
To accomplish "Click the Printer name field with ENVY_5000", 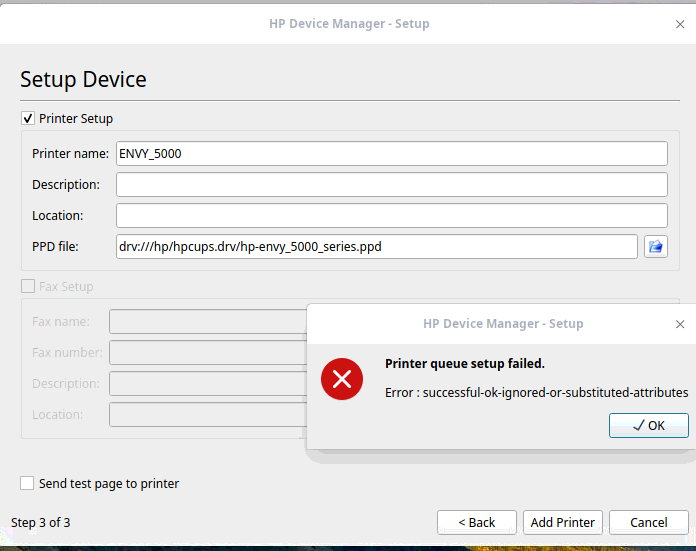I will point(391,154).
